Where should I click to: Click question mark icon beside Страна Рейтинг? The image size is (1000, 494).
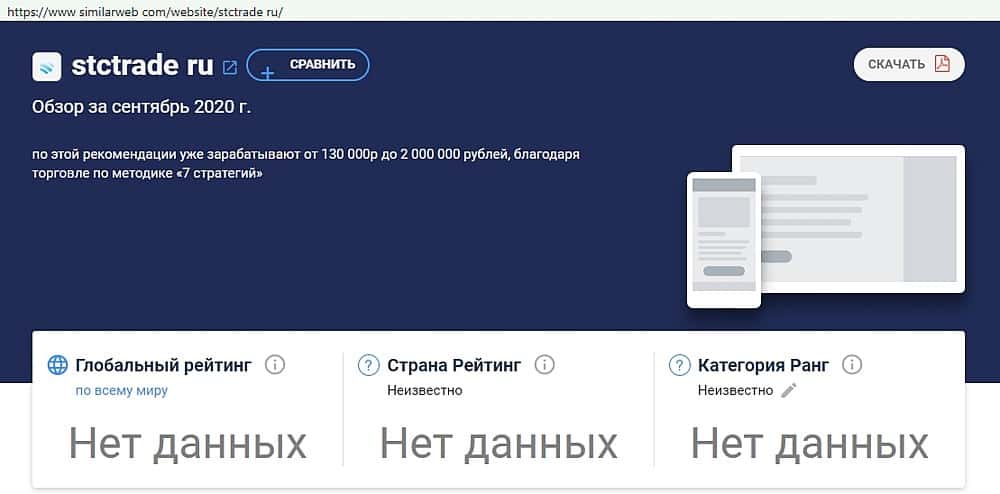369,365
